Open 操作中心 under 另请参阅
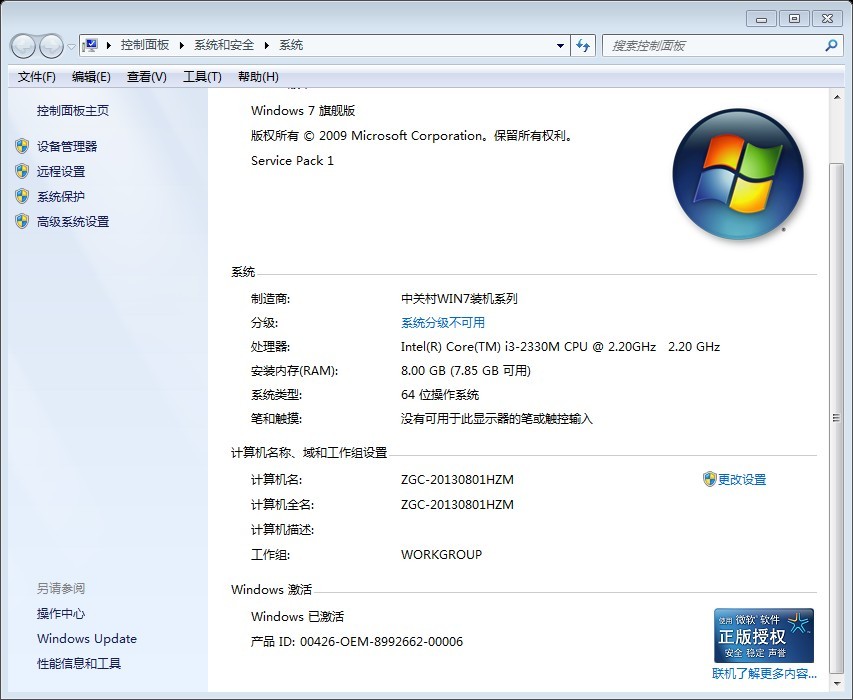Viewport: 853px width, 700px height. point(61,614)
